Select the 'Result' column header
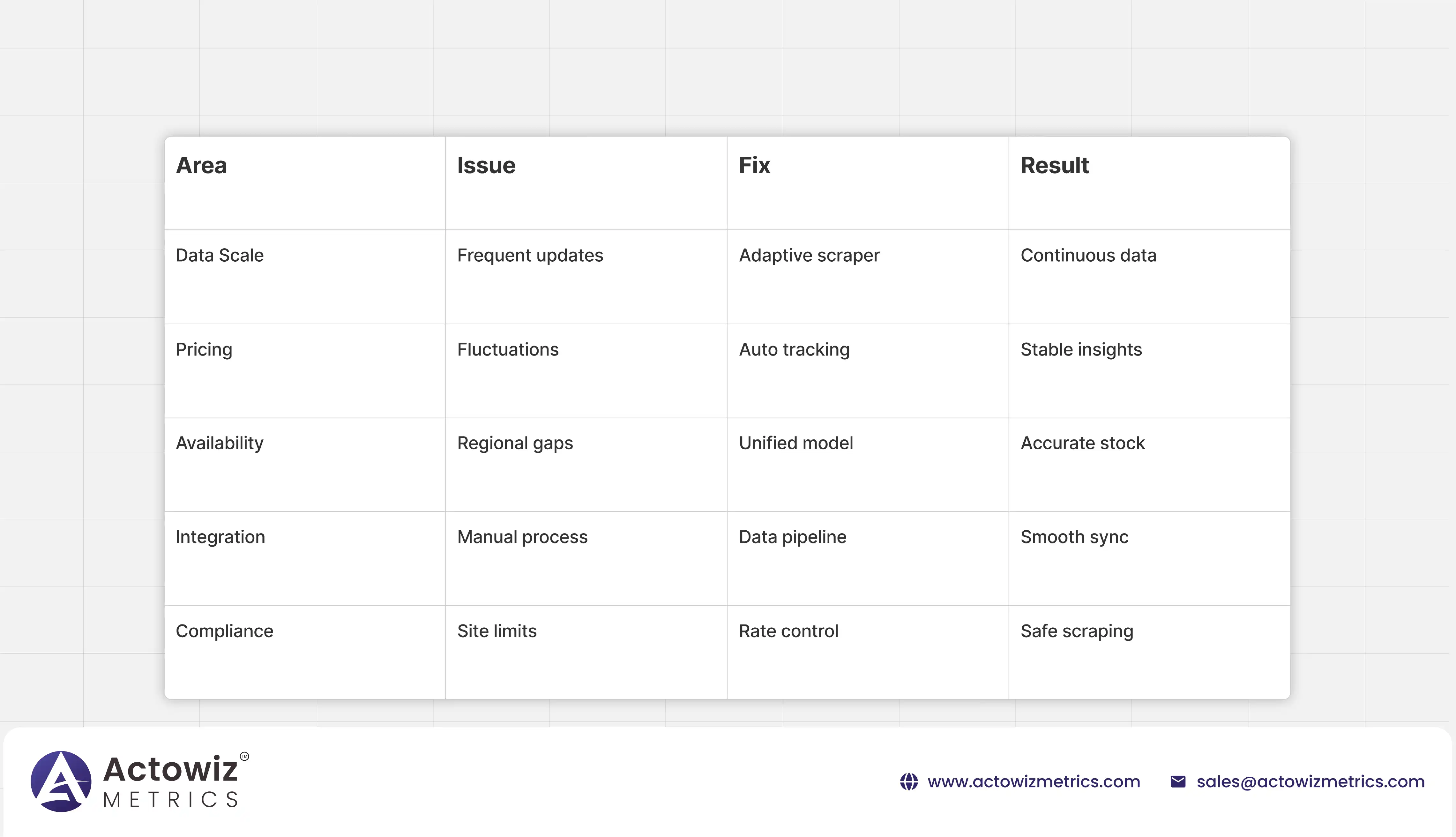This screenshot has width=1456, height=837. click(1054, 166)
